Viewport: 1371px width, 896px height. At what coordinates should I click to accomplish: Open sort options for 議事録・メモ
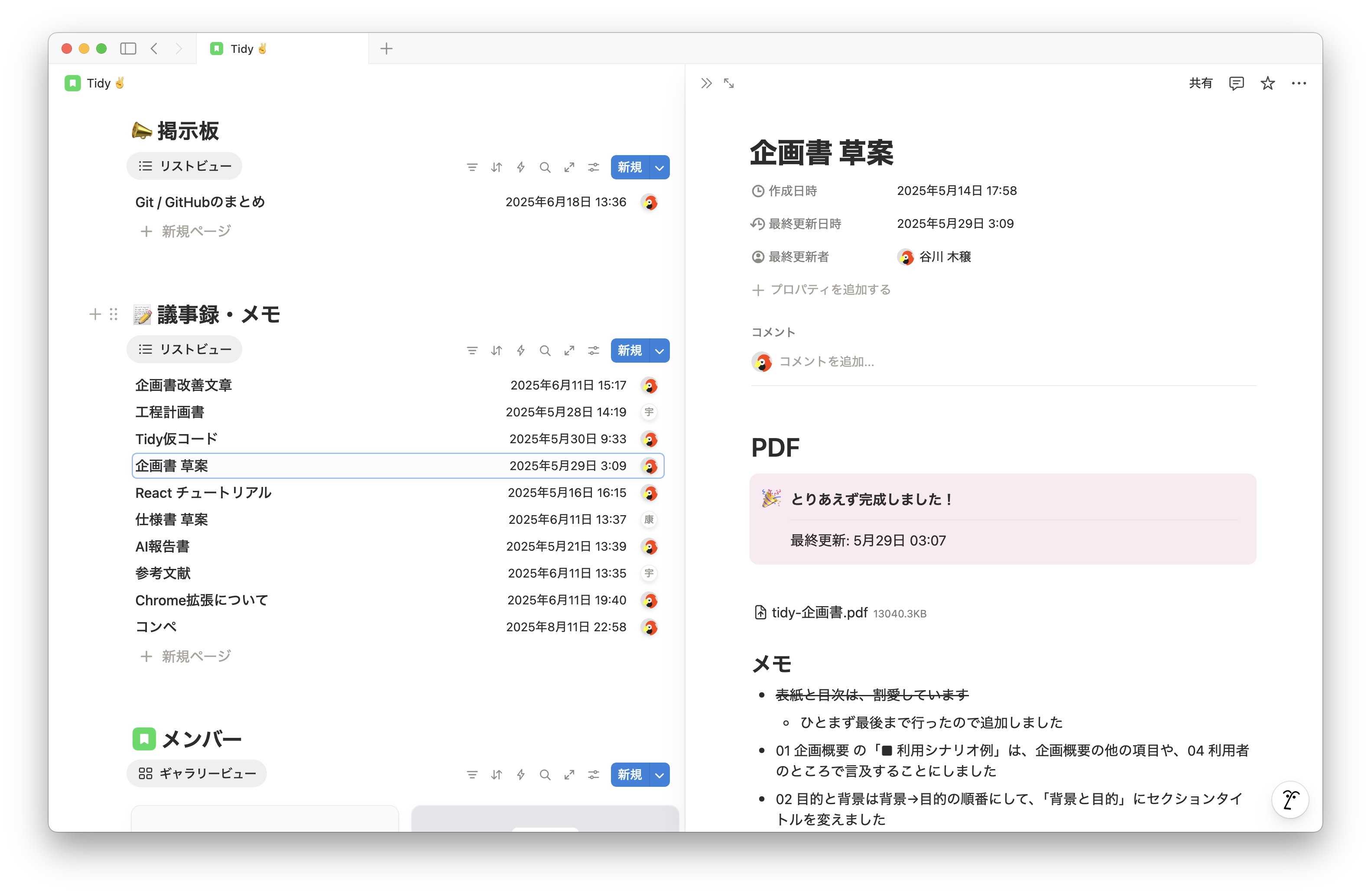click(x=496, y=350)
